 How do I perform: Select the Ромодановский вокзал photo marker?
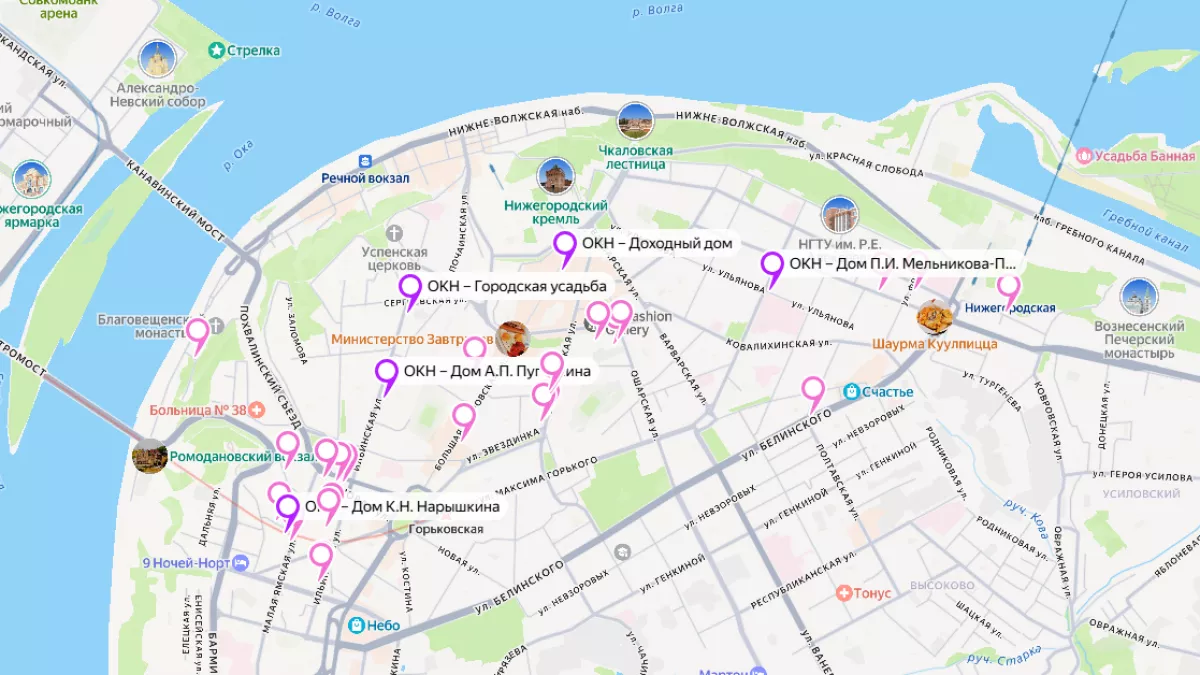(x=149, y=456)
